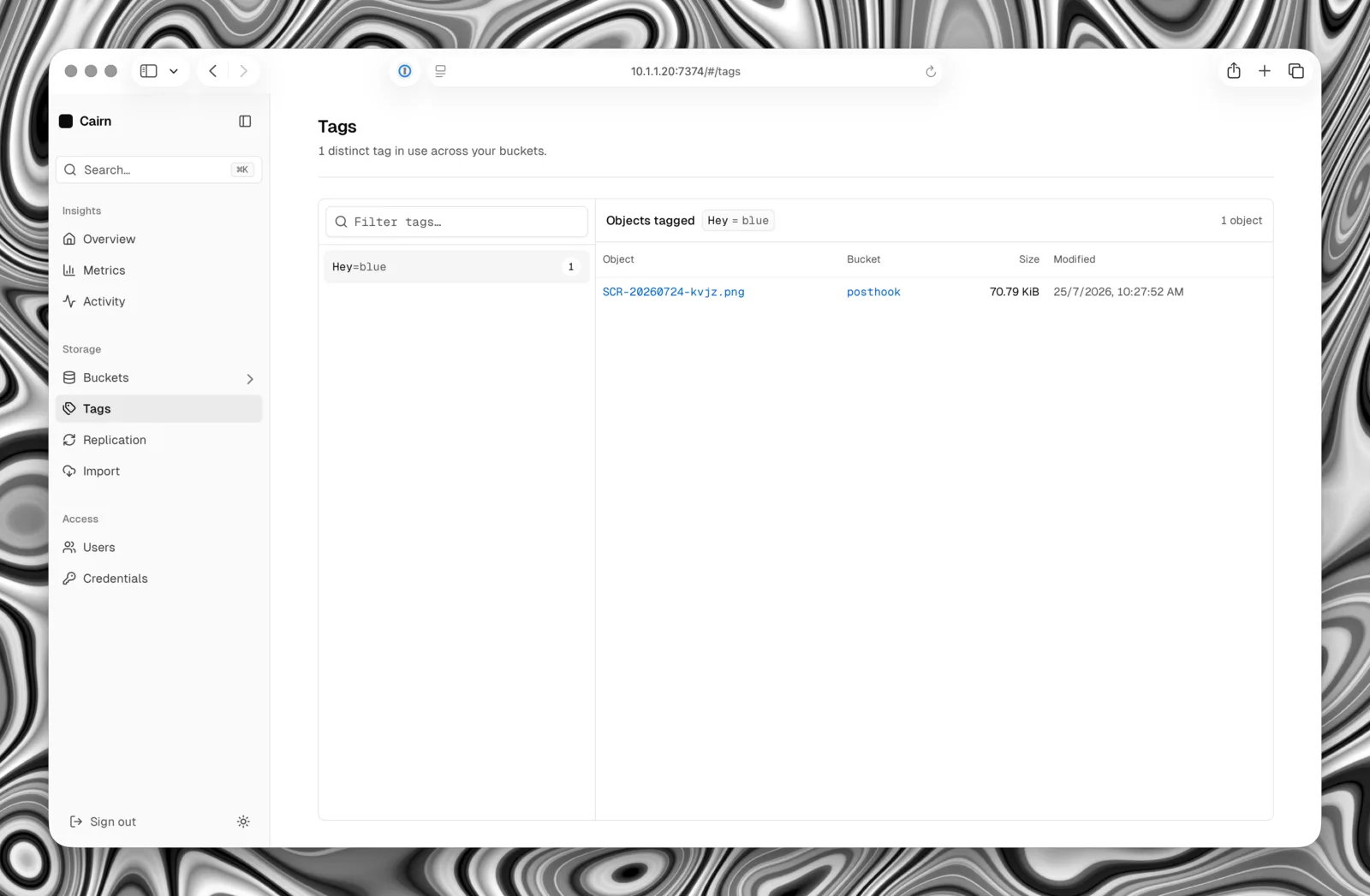The width and height of the screenshot is (1370, 896).
Task: Click the count badge on Hey=blue row
Action: (571, 267)
